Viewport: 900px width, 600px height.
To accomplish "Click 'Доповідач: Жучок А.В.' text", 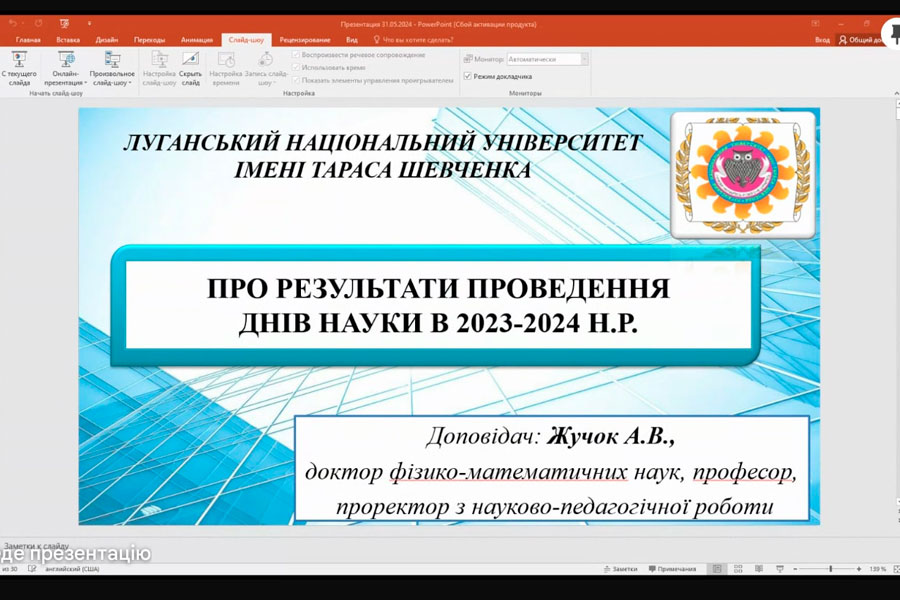I will (550, 436).
